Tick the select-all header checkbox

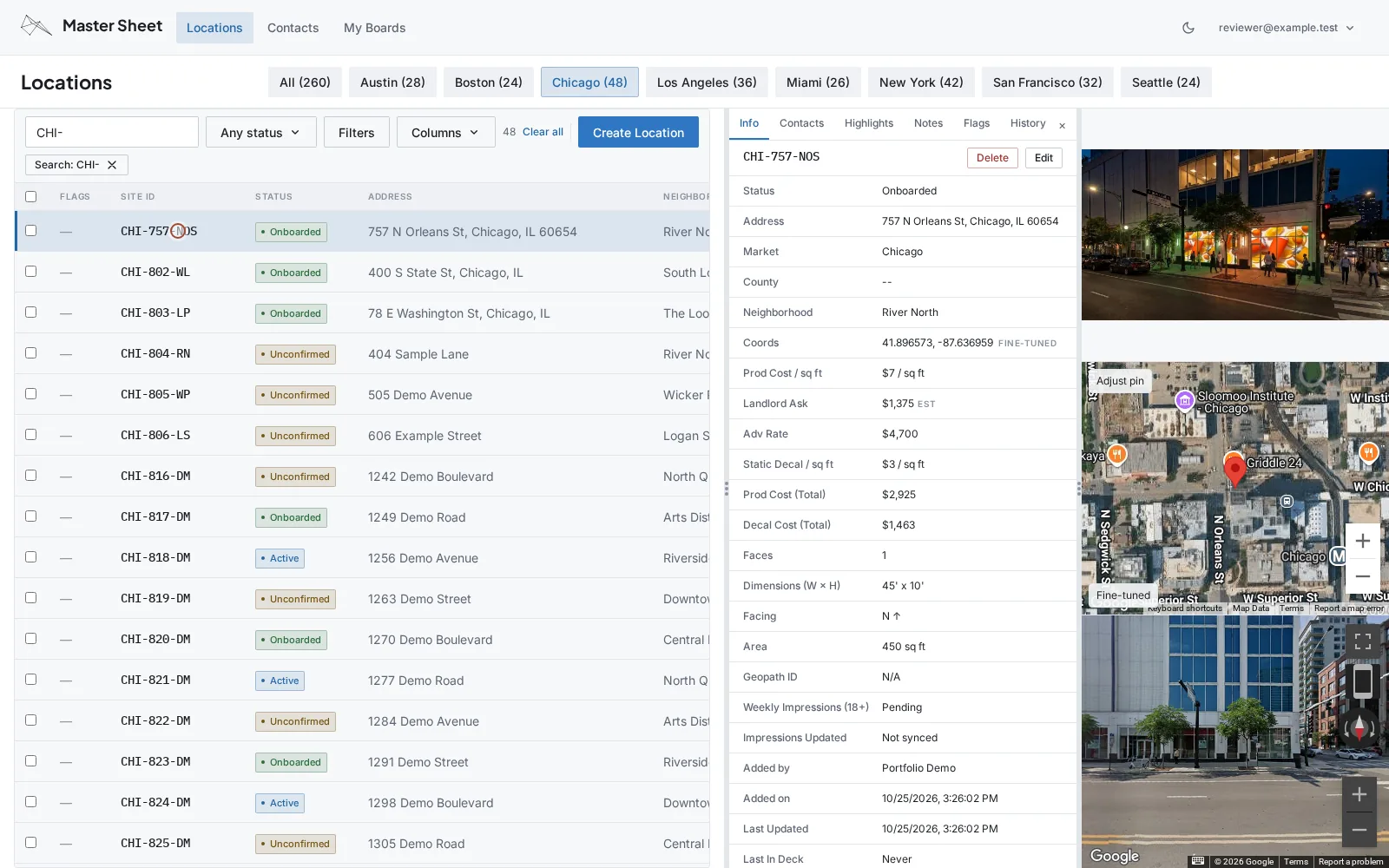pos(31,197)
